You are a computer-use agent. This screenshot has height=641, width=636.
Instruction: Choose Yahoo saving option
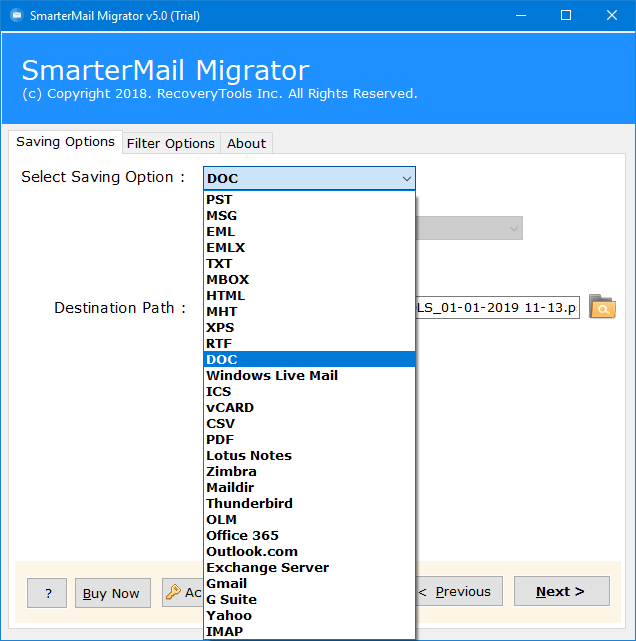pyautogui.click(x=309, y=615)
